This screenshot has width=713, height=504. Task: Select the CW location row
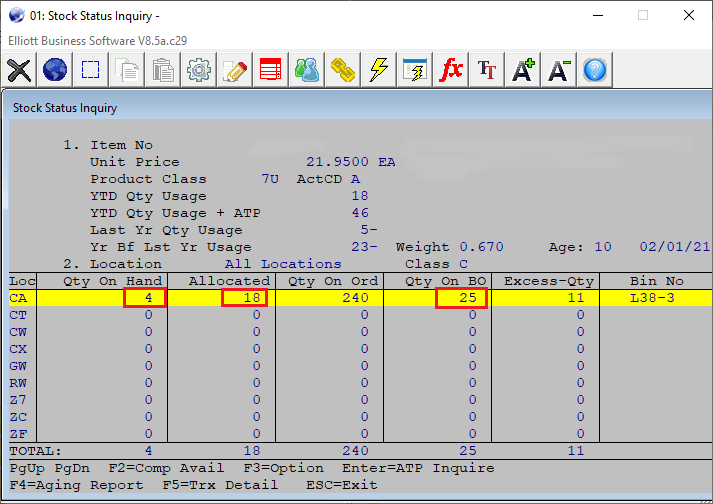tap(360, 332)
